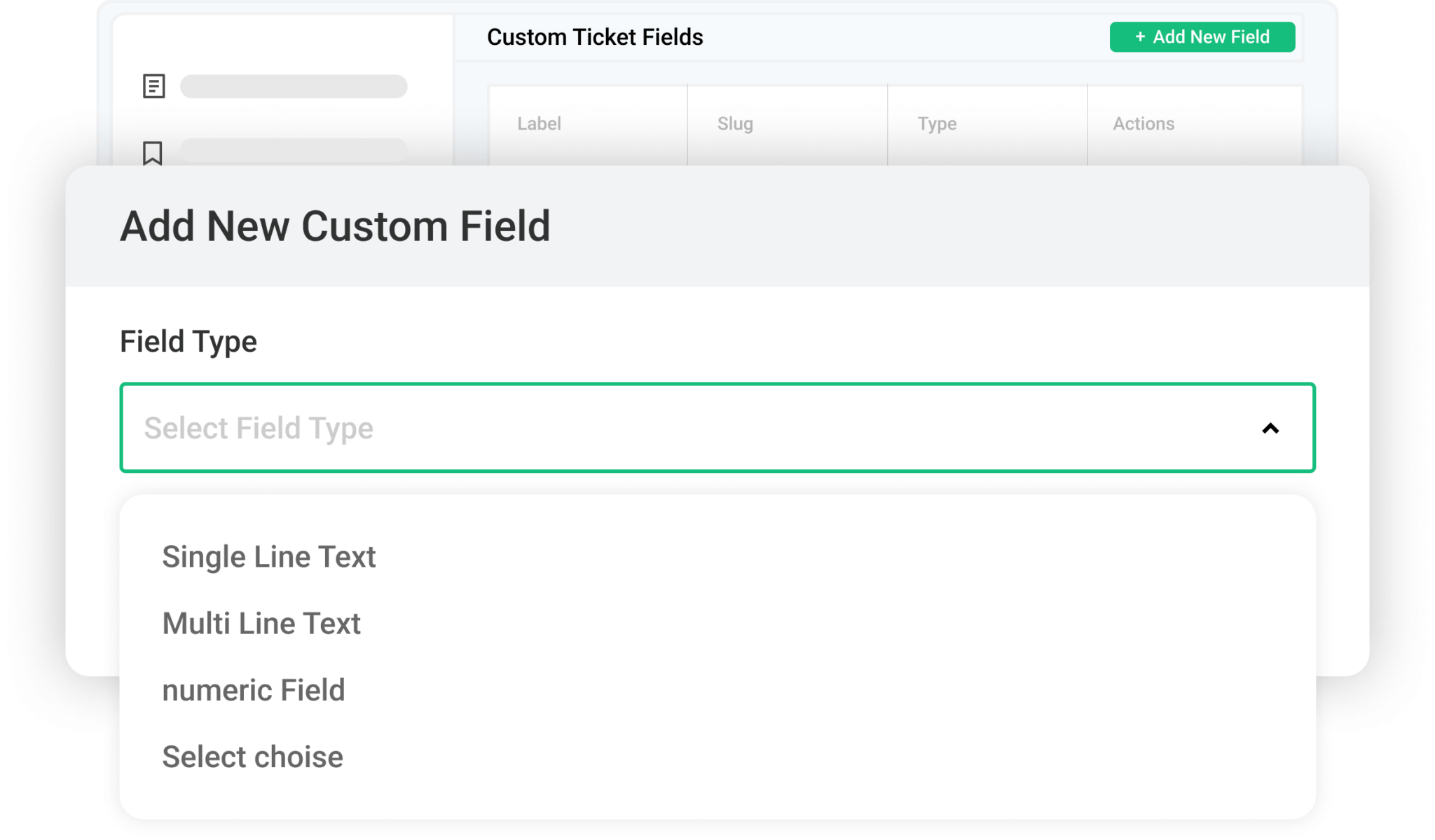This screenshot has width=1435, height=840.
Task: Select the bookmark icon in the sidebar
Action: tap(153, 154)
